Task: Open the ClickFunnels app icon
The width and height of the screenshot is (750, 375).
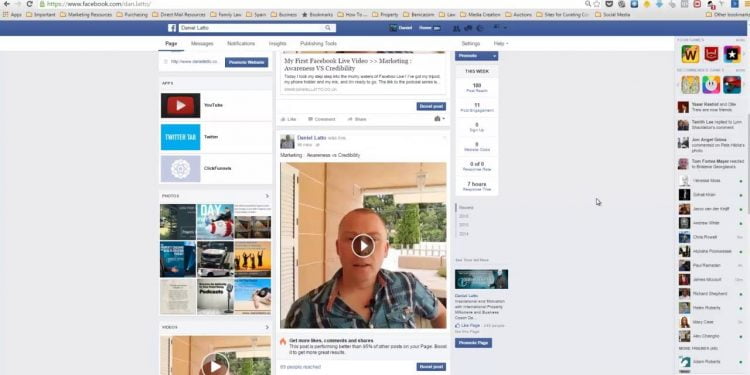Action: point(180,168)
